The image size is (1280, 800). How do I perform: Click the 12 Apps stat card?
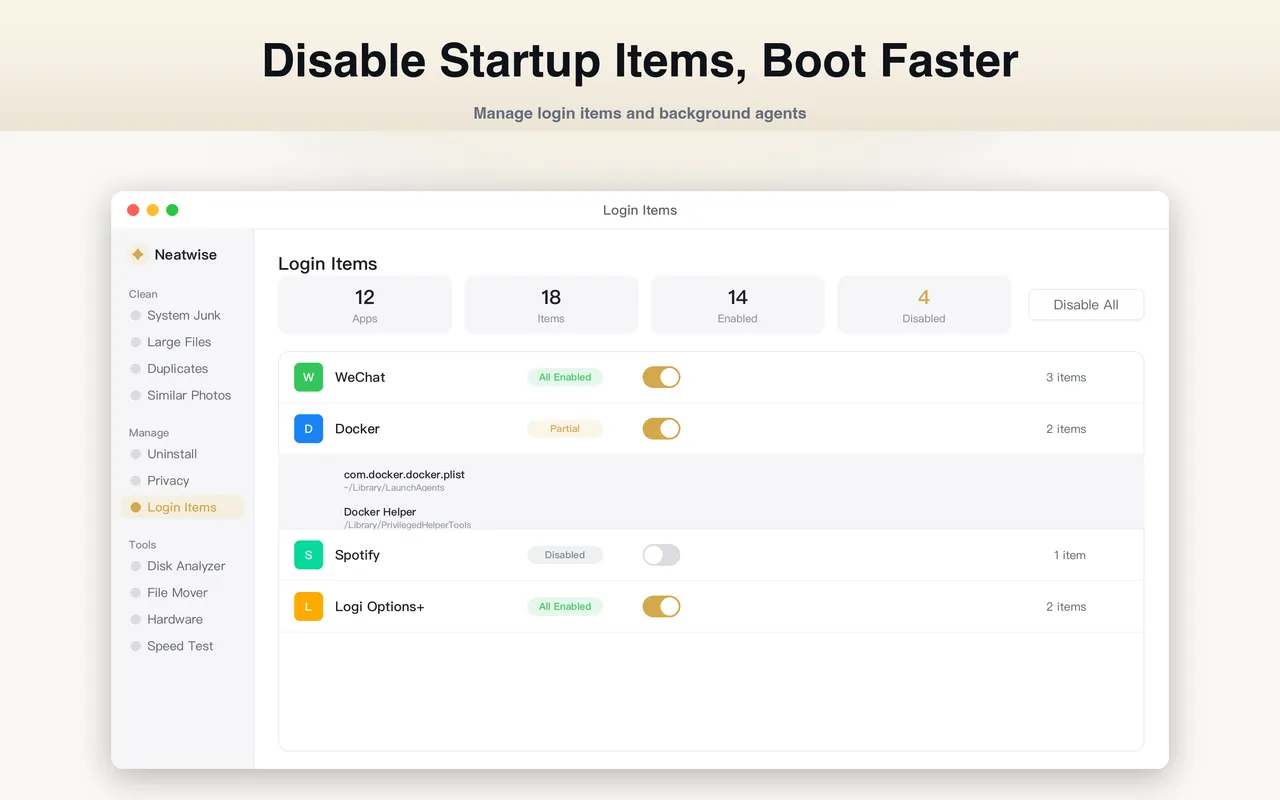click(x=365, y=305)
